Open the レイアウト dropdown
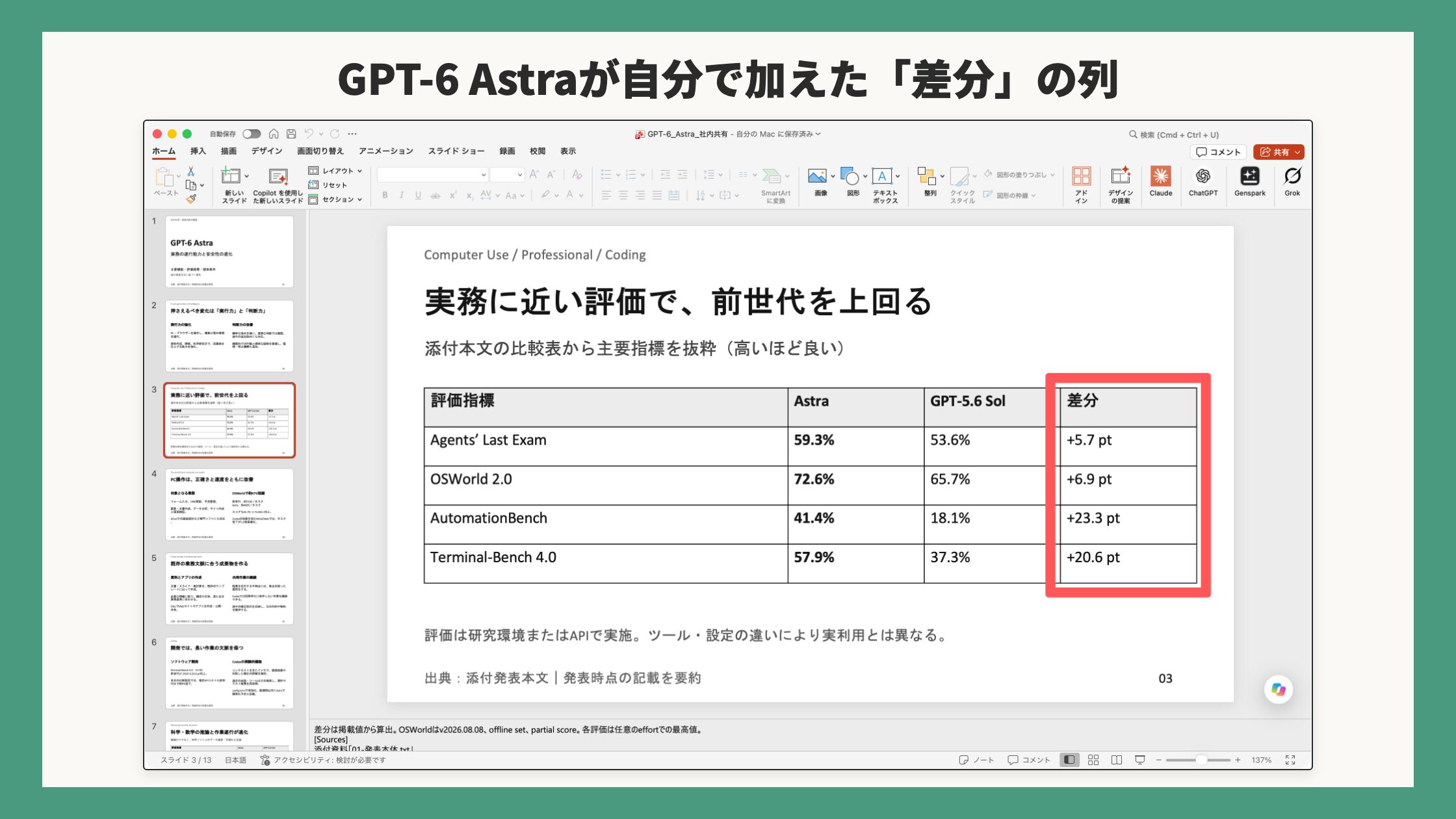The image size is (1456, 819). [x=335, y=171]
